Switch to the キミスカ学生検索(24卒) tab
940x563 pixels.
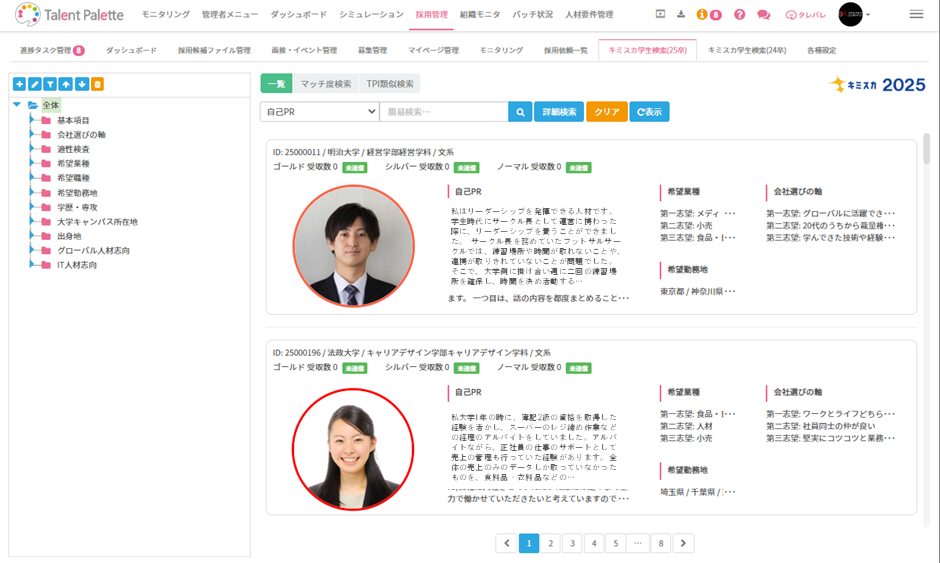click(746, 50)
